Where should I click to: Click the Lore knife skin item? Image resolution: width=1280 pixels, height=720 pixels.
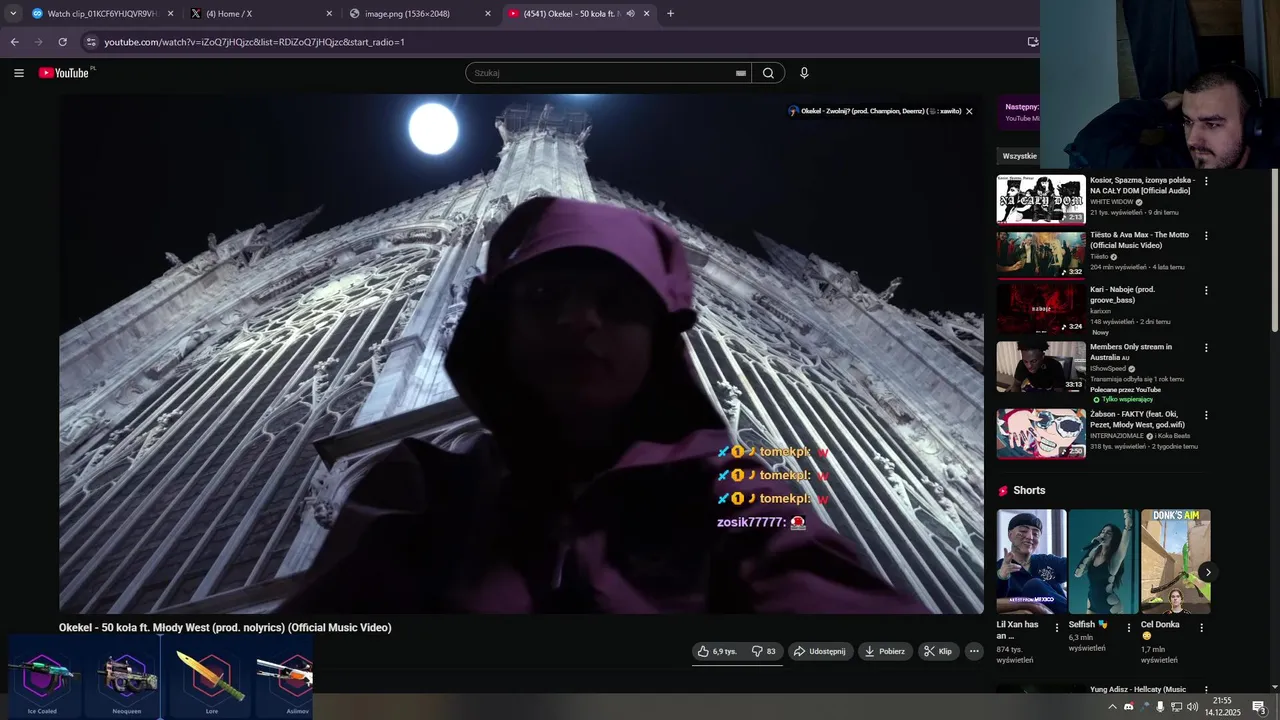pyautogui.click(x=211, y=679)
